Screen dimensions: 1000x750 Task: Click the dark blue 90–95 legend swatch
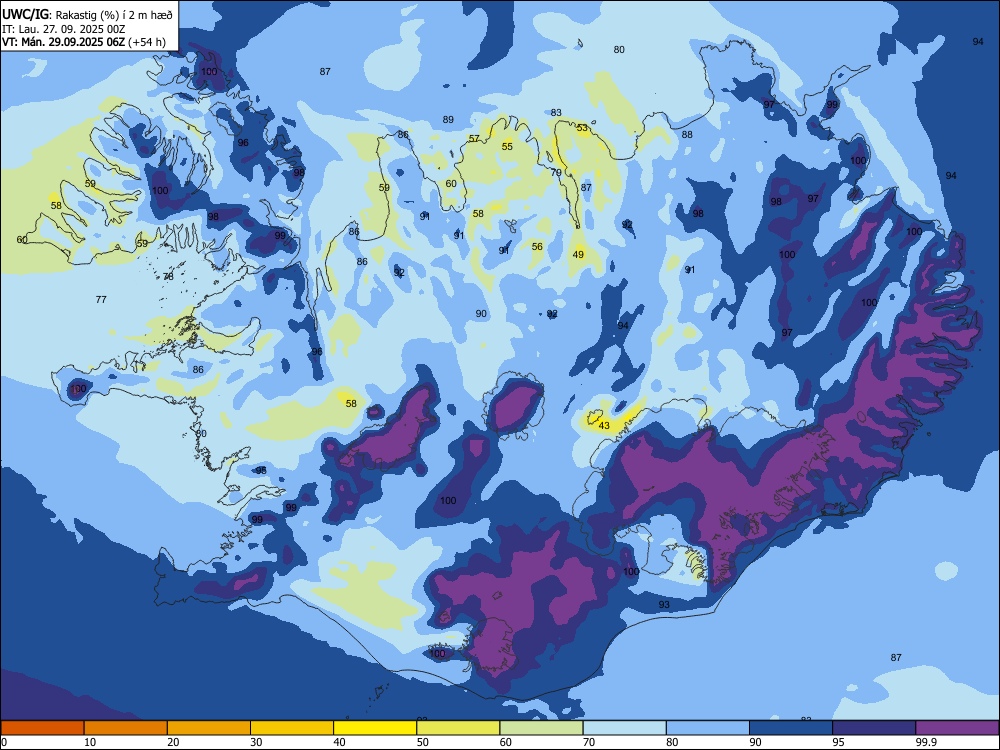point(791,728)
